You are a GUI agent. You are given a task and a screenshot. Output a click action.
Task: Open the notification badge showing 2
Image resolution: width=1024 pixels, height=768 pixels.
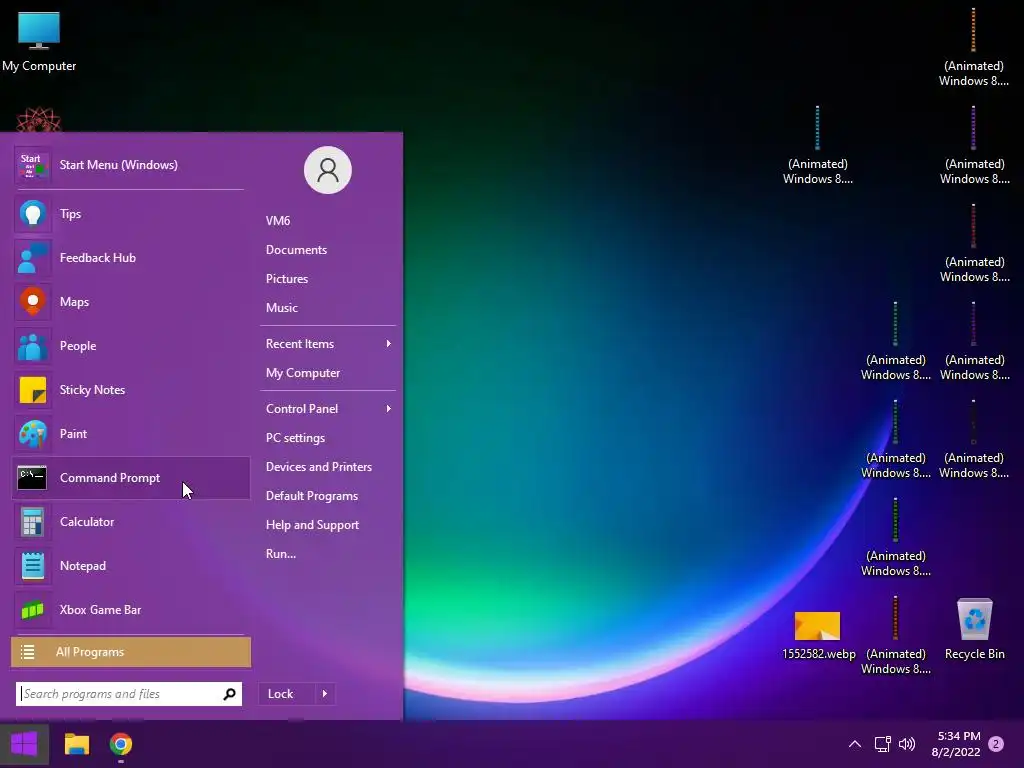(996, 744)
